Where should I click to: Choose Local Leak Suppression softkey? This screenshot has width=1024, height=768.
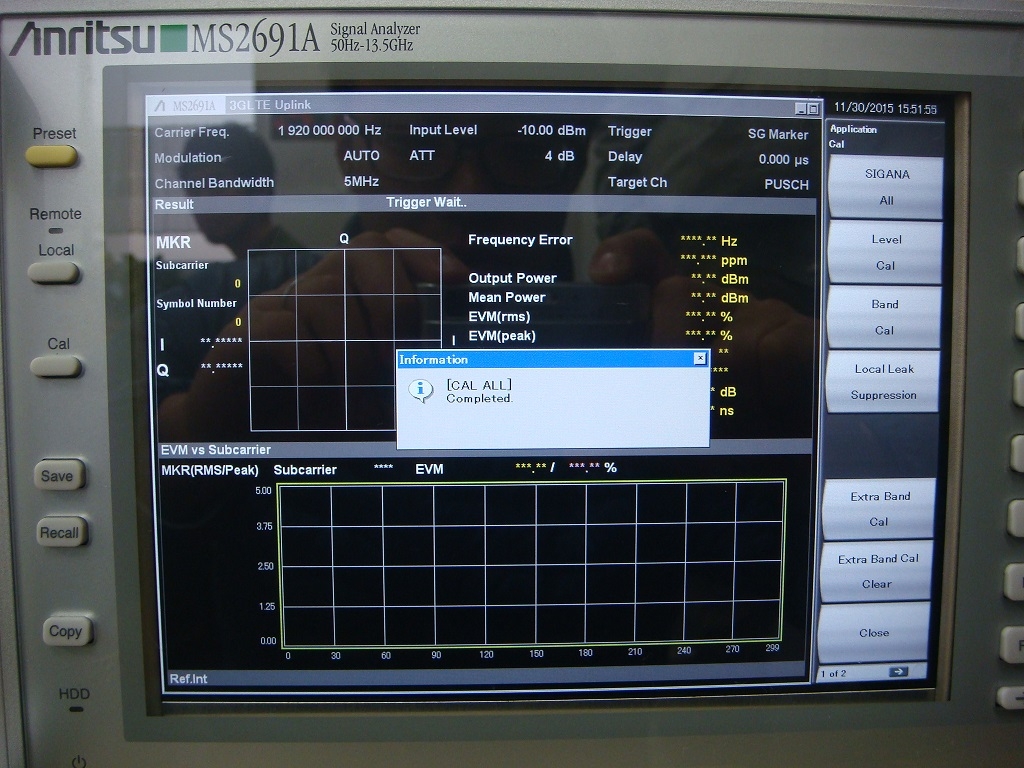(883, 382)
